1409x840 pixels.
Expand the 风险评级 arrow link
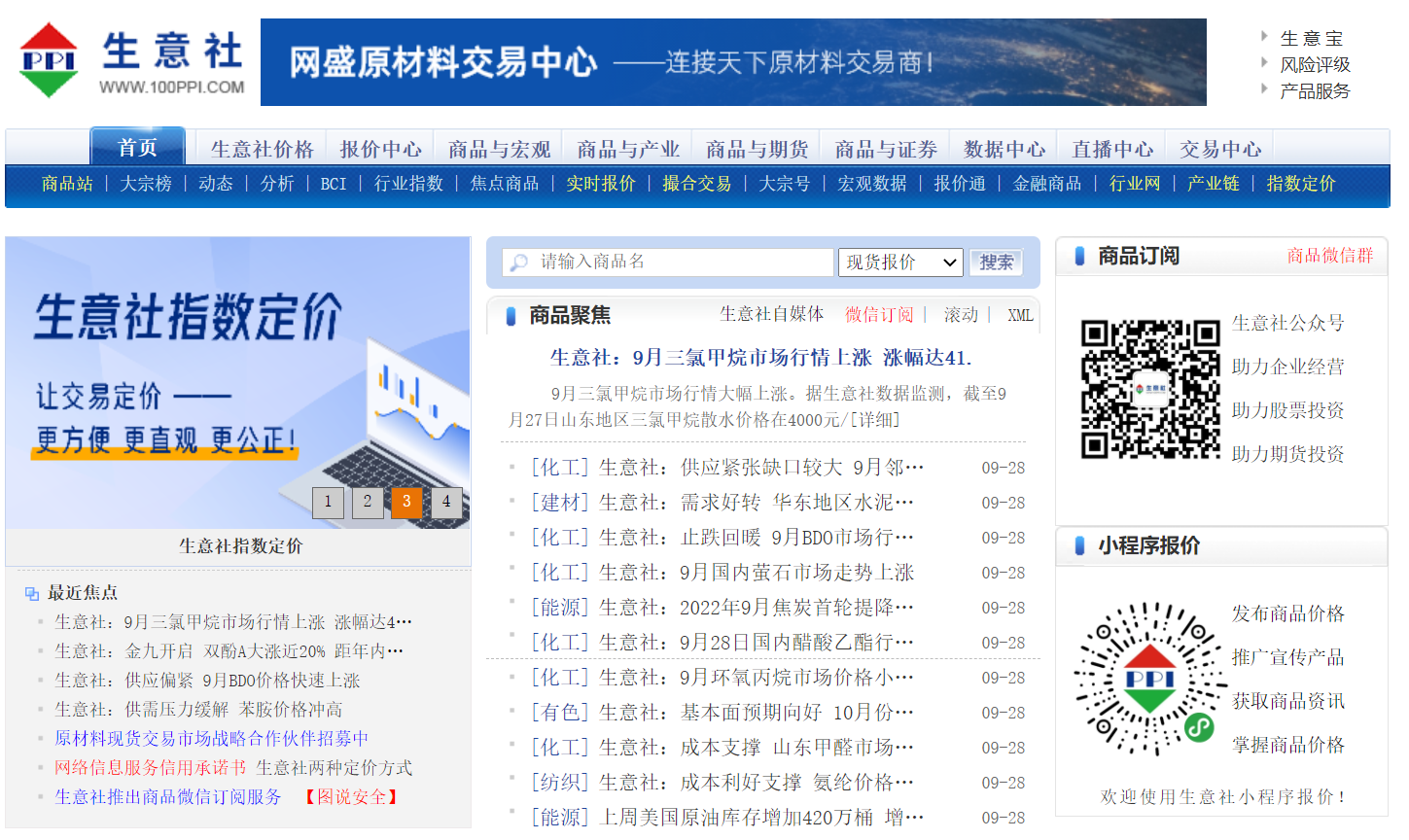click(1264, 63)
